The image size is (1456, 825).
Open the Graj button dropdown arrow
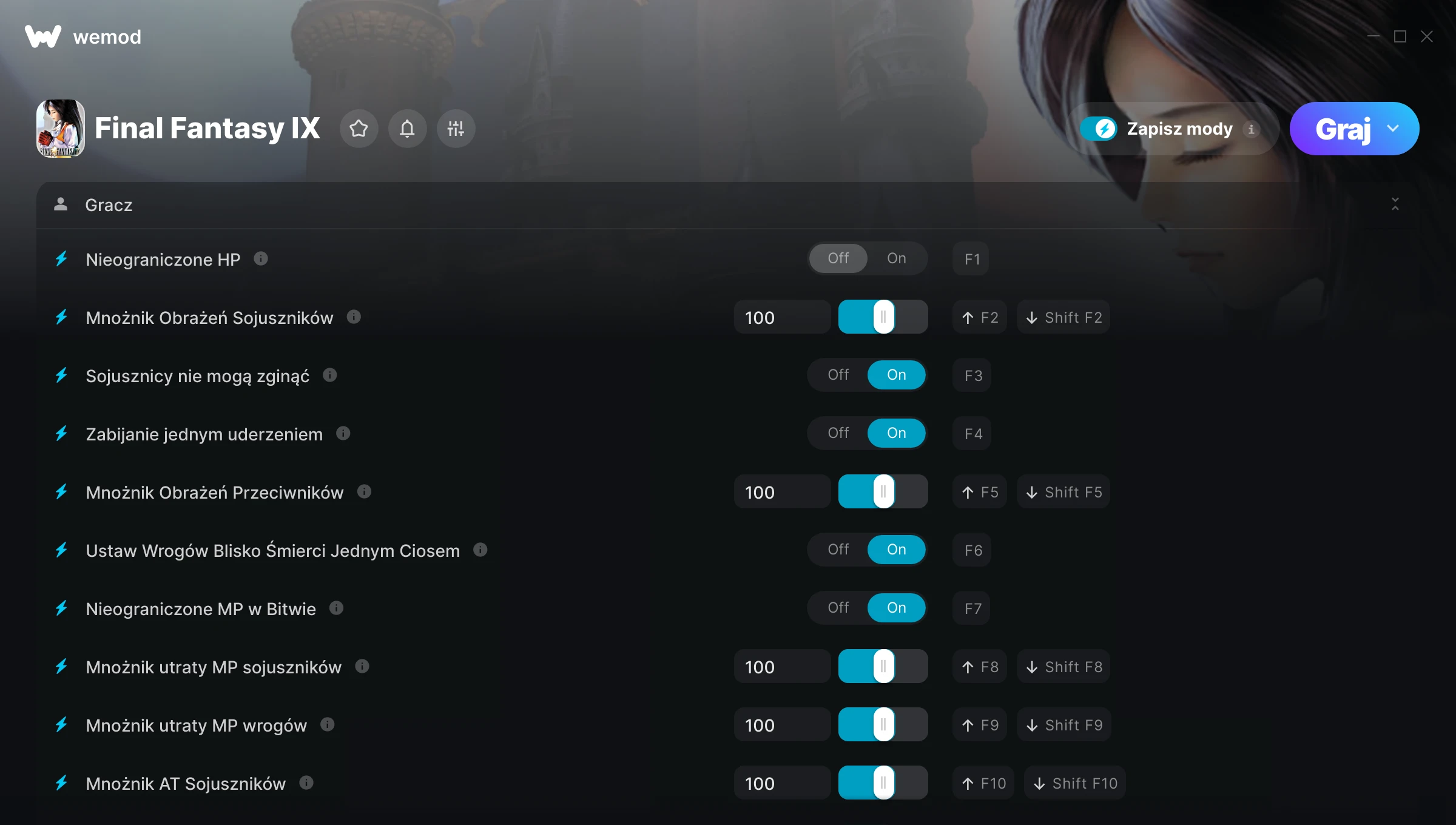tap(1393, 129)
